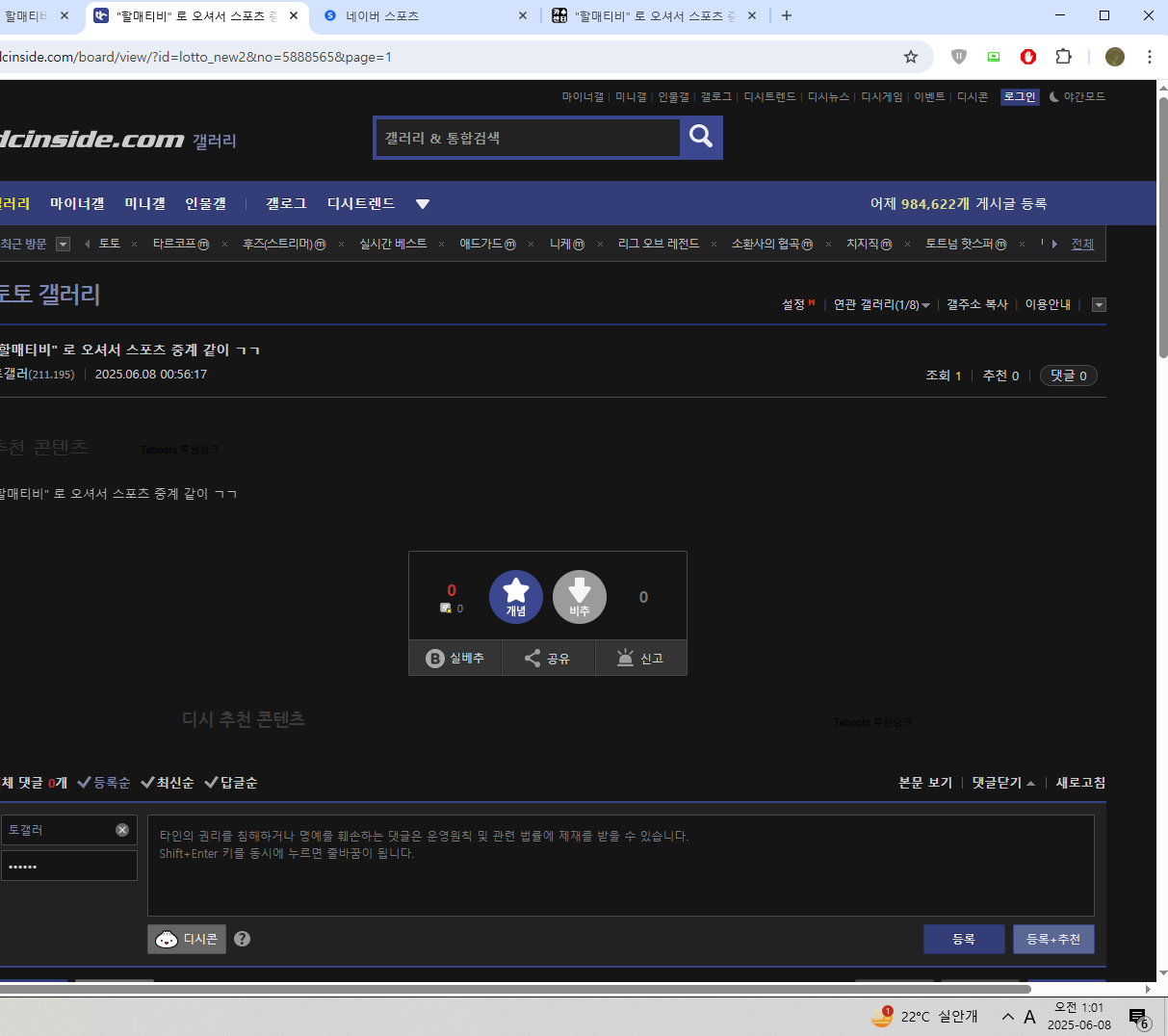Screen dimensions: 1168x1036
Task: Click the 신고 report siren button
Action: (x=640, y=659)
